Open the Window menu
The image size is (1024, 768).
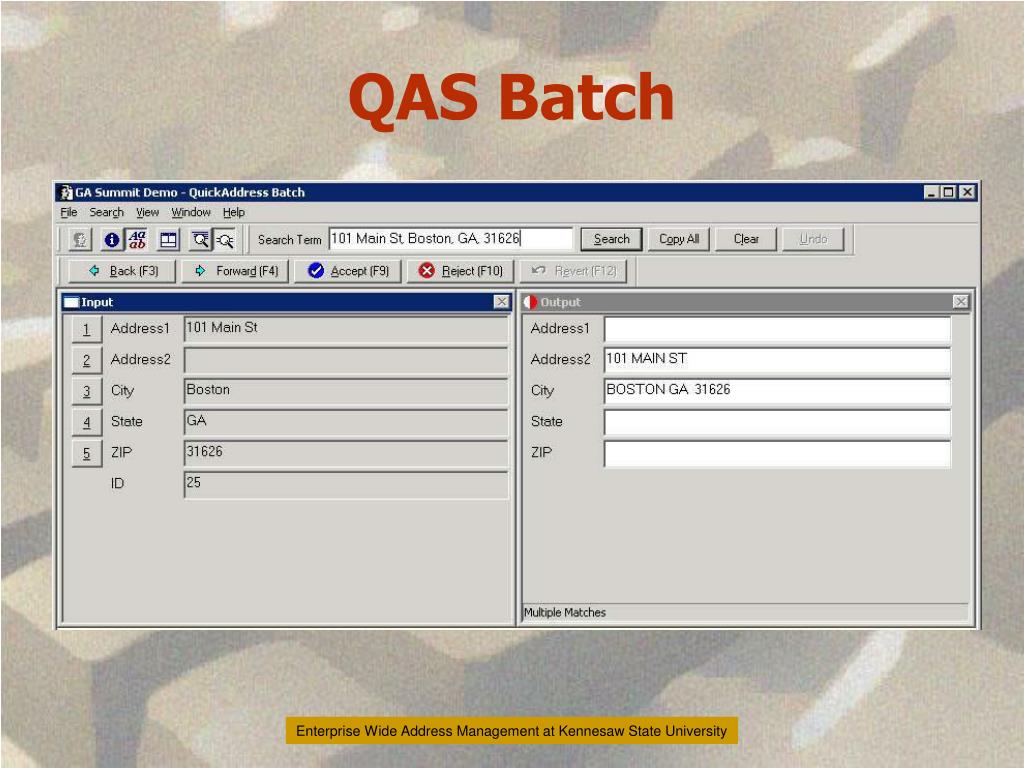point(191,212)
